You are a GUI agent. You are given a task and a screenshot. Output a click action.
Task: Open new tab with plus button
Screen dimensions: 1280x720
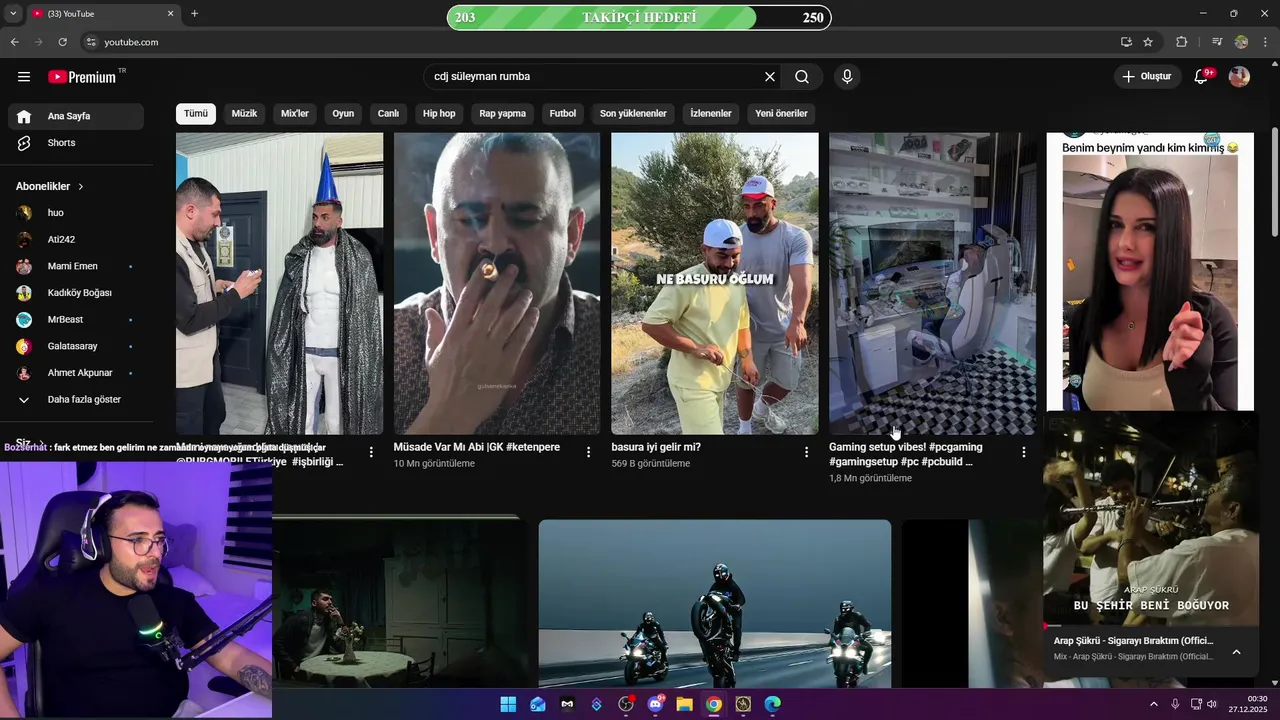pyautogui.click(x=194, y=14)
